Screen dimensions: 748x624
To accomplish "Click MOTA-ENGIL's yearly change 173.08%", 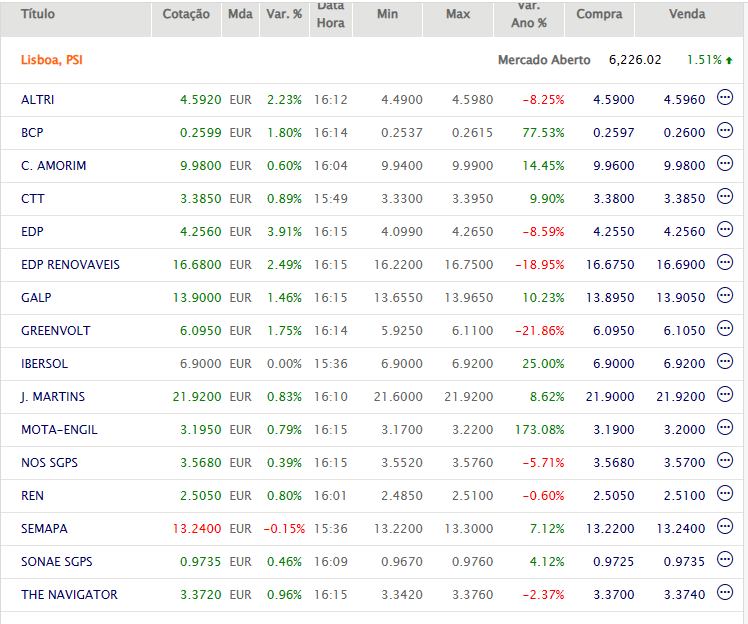I will pos(540,429).
